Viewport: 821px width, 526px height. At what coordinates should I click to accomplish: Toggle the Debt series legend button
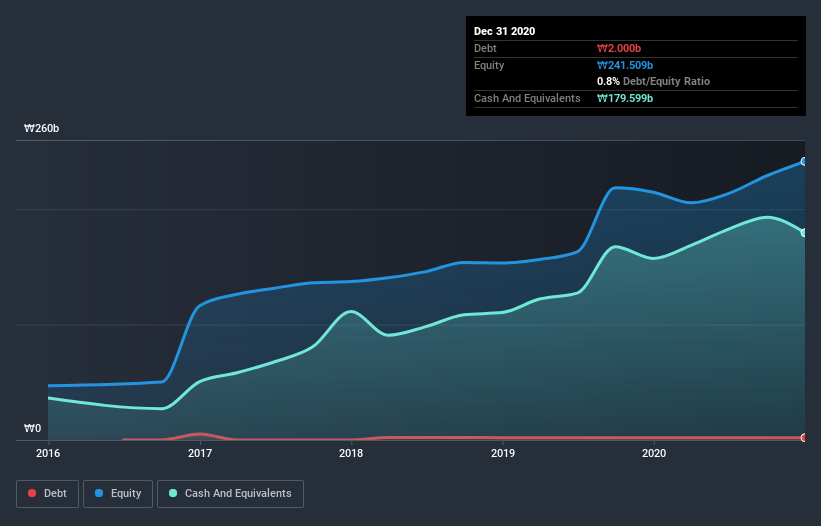(47, 494)
